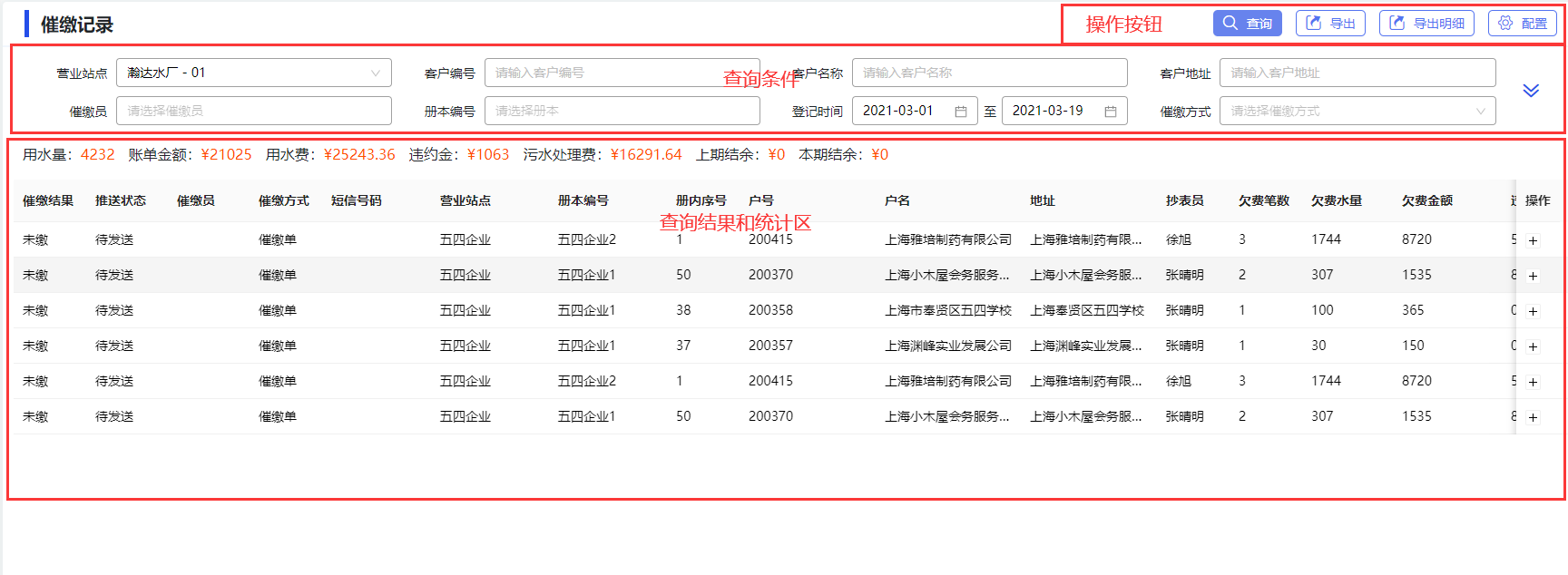Image resolution: width=1568 pixels, height=575 pixels.
Task: Open the start date picker 2021-03-01
Action: coord(915,111)
